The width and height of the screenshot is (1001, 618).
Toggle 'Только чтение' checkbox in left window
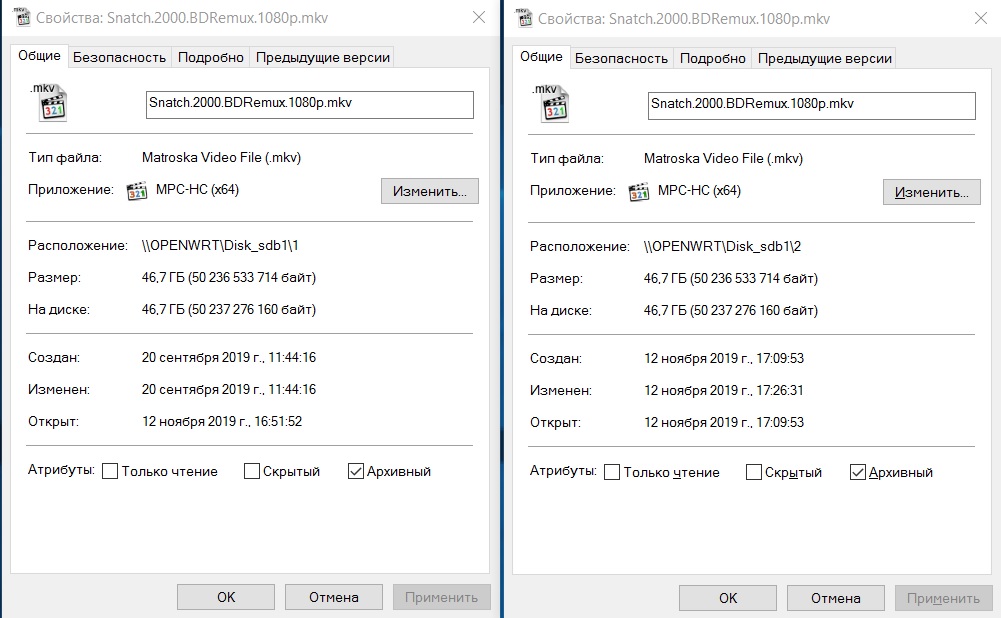coord(110,471)
